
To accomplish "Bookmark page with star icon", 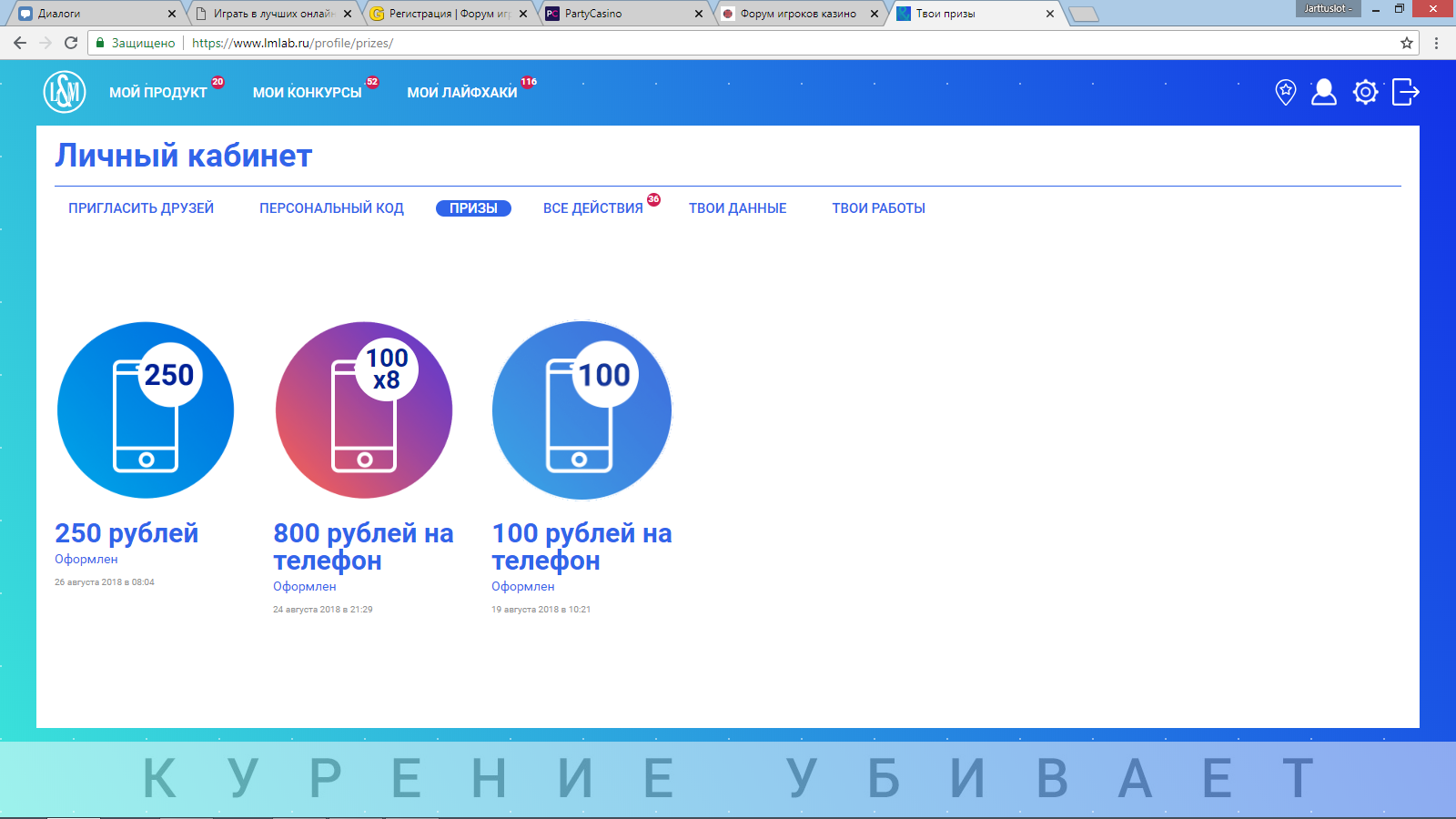I will (1407, 43).
